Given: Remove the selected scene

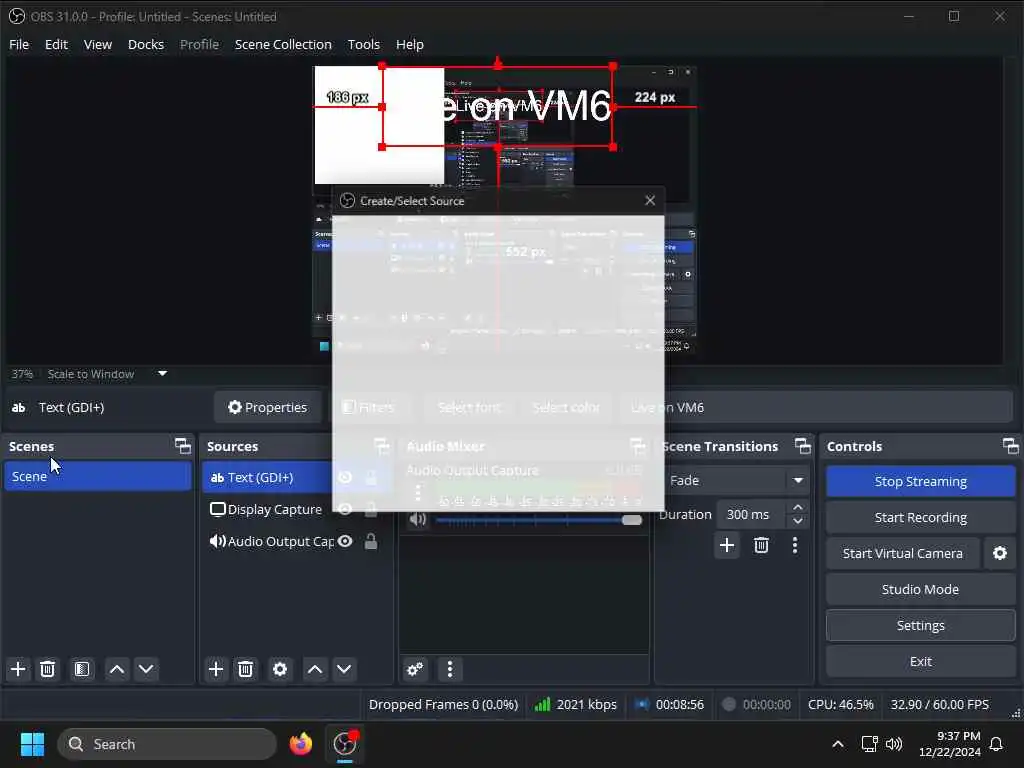Looking at the screenshot, I should click(48, 669).
